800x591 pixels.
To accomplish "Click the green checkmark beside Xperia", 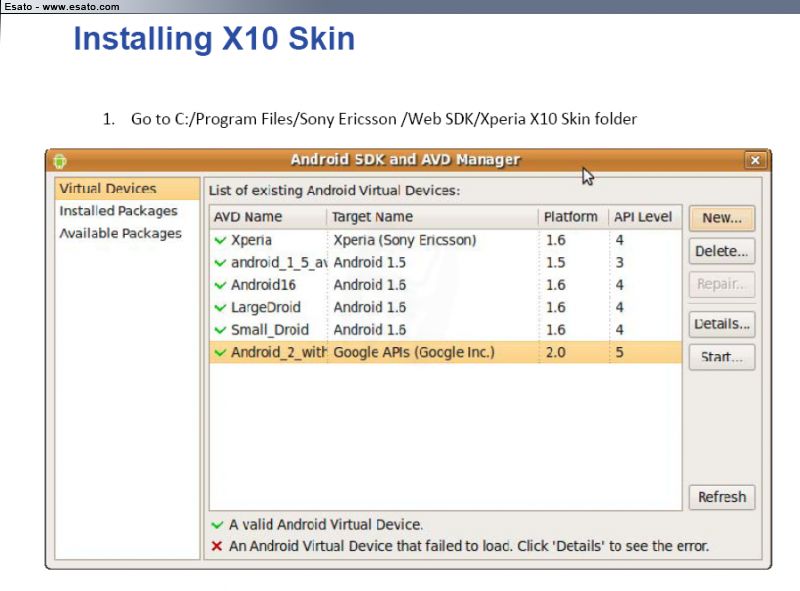I will coord(220,240).
